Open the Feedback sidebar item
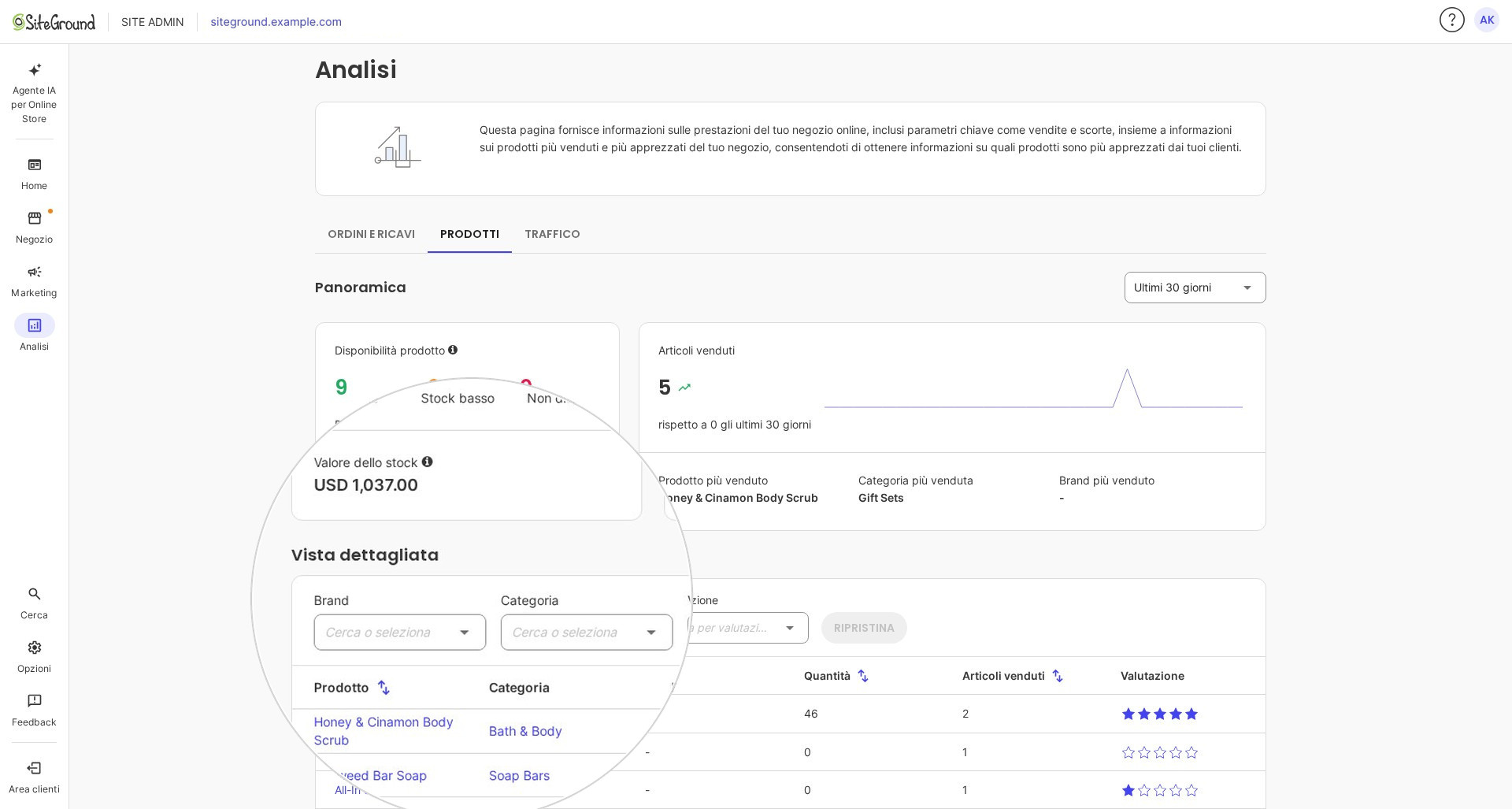 click(34, 711)
